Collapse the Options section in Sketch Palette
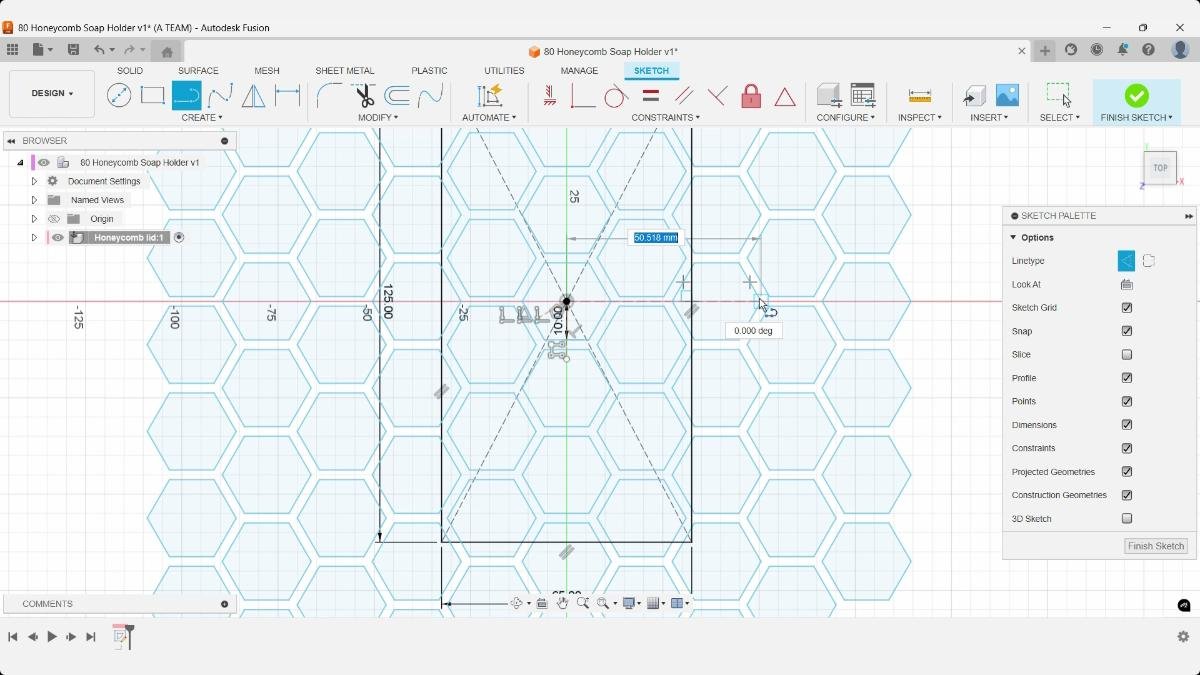 pos(1013,238)
